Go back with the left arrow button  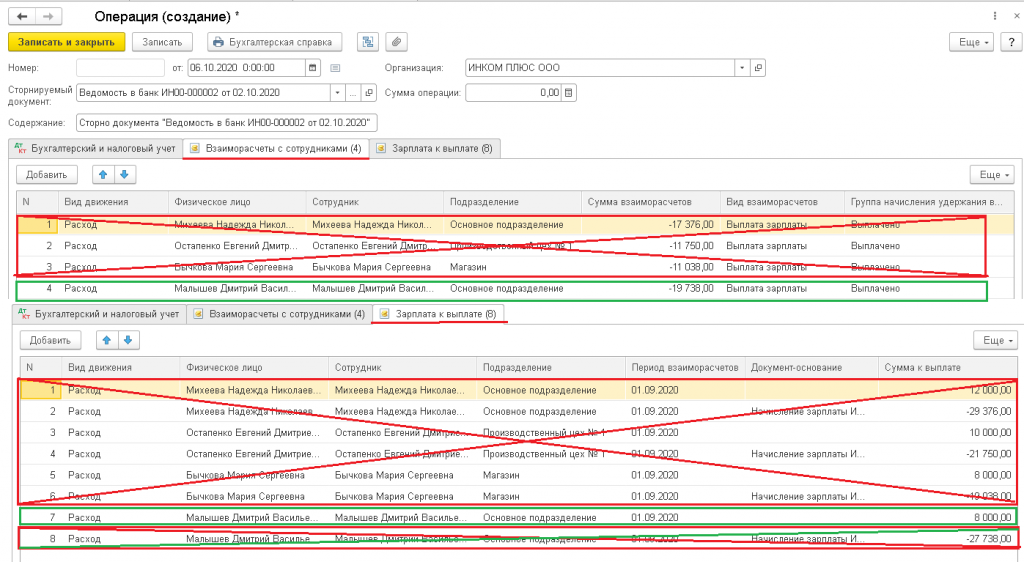[22, 16]
